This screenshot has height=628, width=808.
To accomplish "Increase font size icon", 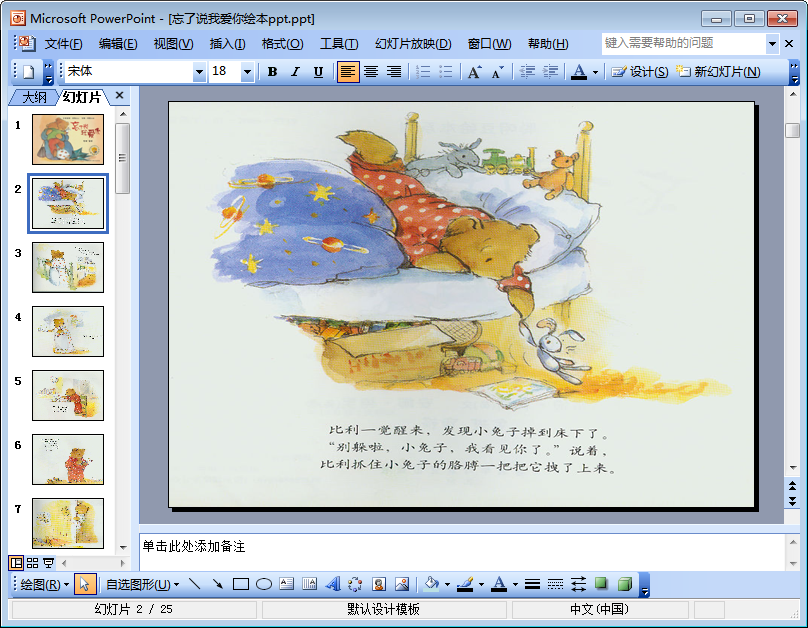I will pyautogui.click(x=475, y=72).
